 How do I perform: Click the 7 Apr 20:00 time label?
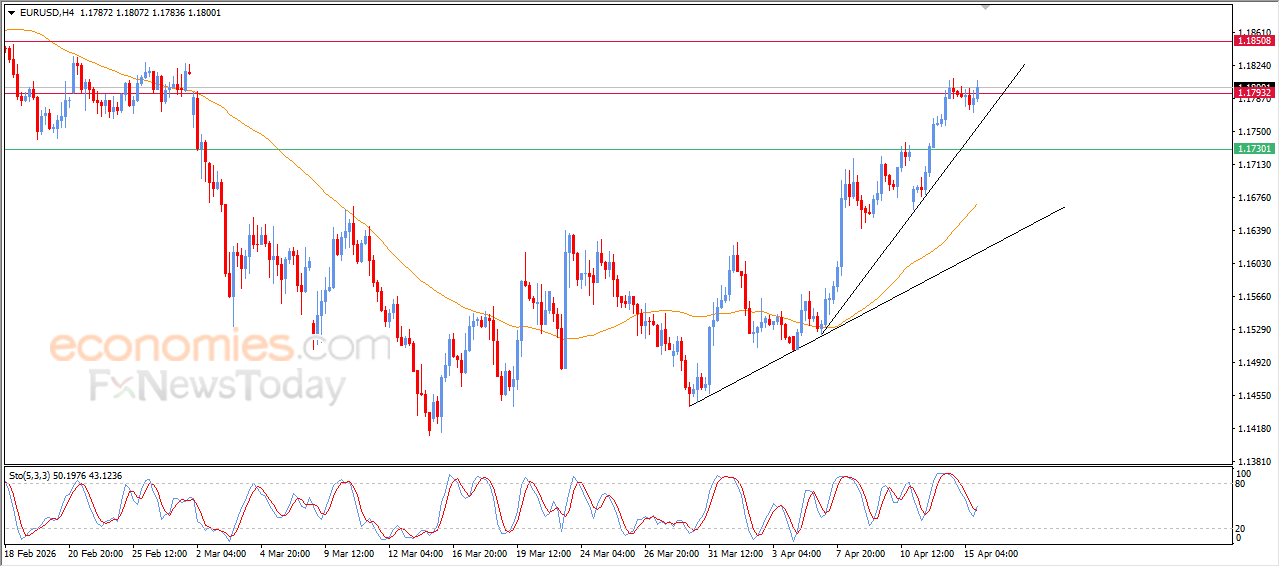(862, 553)
